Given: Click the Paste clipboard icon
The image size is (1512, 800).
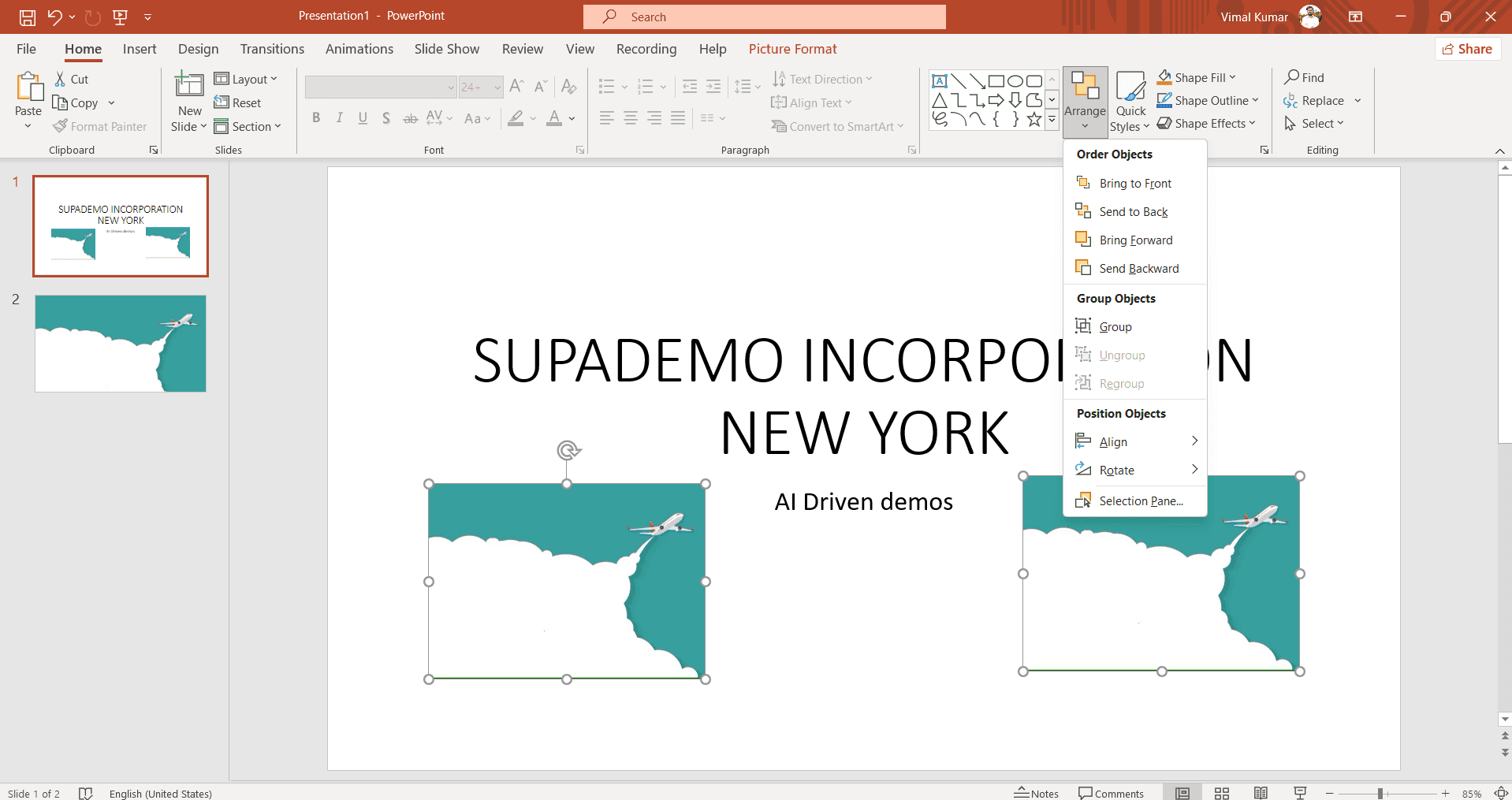Looking at the screenshot, I should point(28,87).
